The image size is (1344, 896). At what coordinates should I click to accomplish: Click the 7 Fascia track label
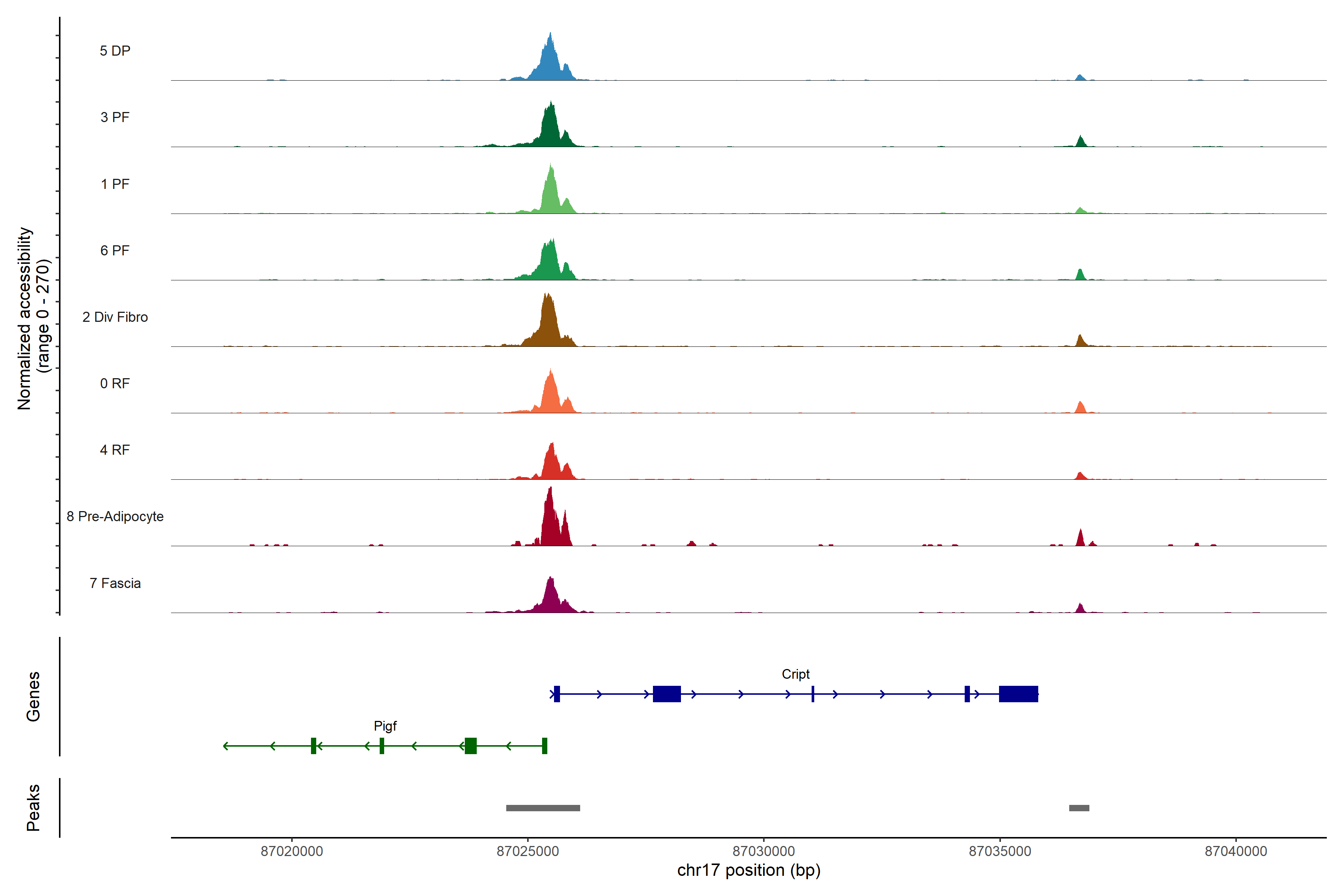point(115,583)
